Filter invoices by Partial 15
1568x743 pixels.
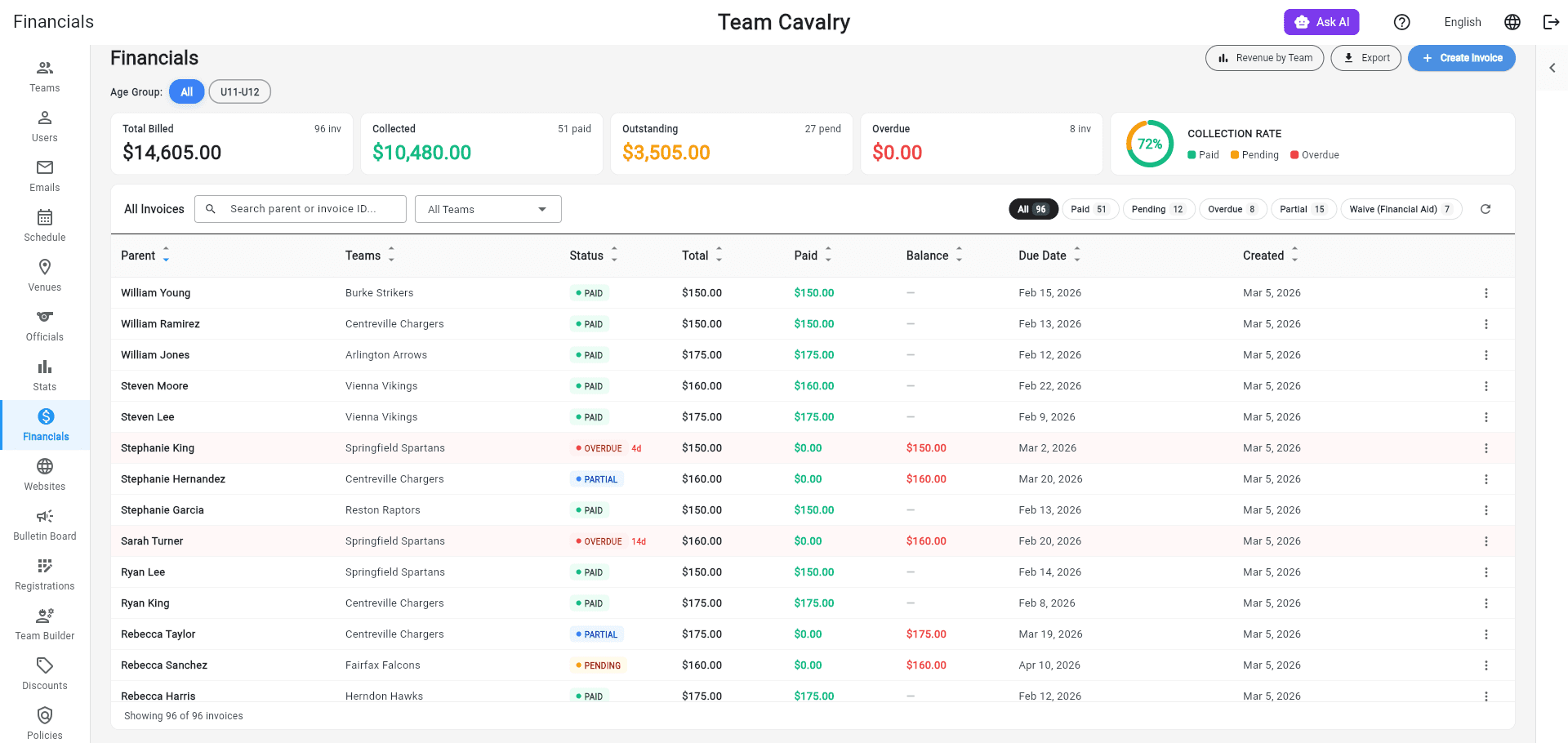click(x=1303, y=209)
